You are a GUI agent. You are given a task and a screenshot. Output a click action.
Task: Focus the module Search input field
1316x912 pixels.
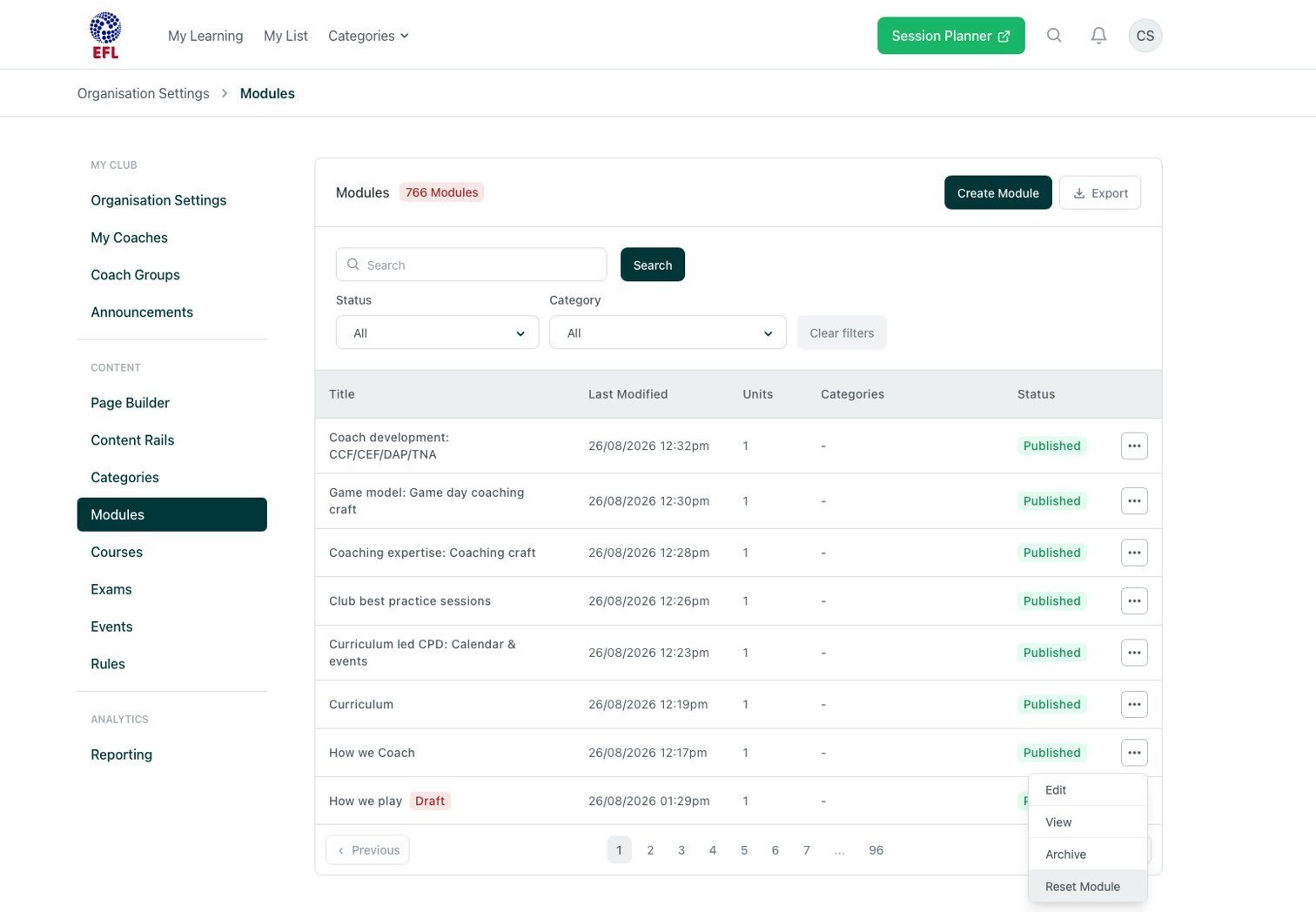coord(471,265)
